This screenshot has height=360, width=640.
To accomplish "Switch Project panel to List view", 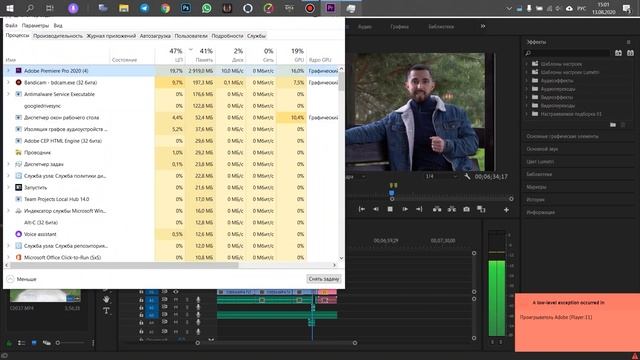I will (22, 343).
